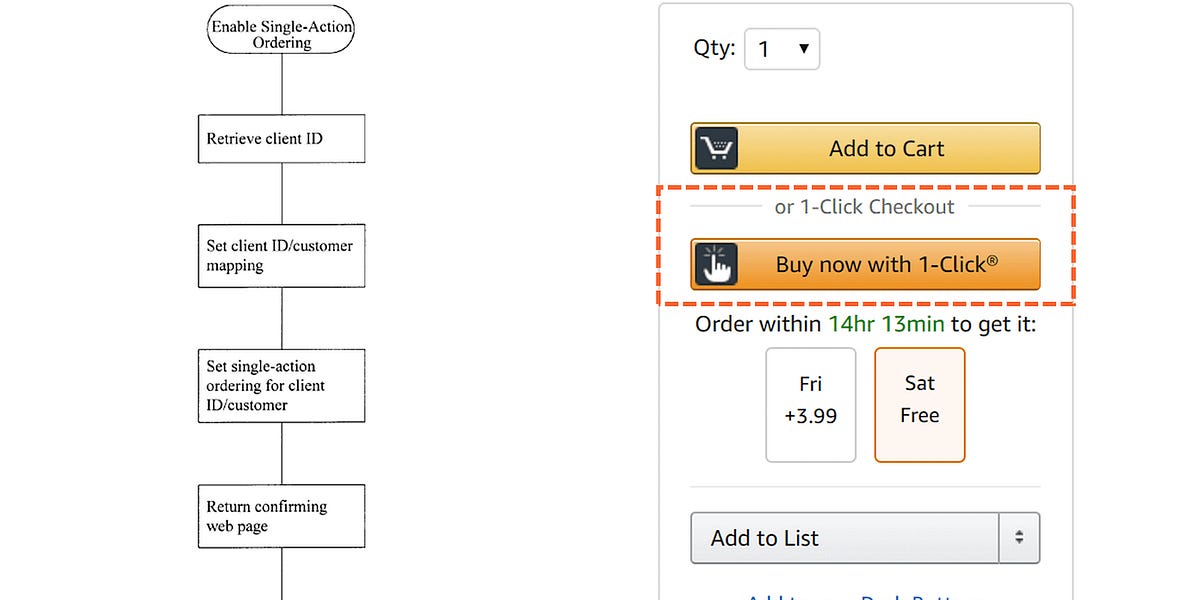
Task: Click the up/down arrows beside Add to List
Action: tap(1020, 537)
